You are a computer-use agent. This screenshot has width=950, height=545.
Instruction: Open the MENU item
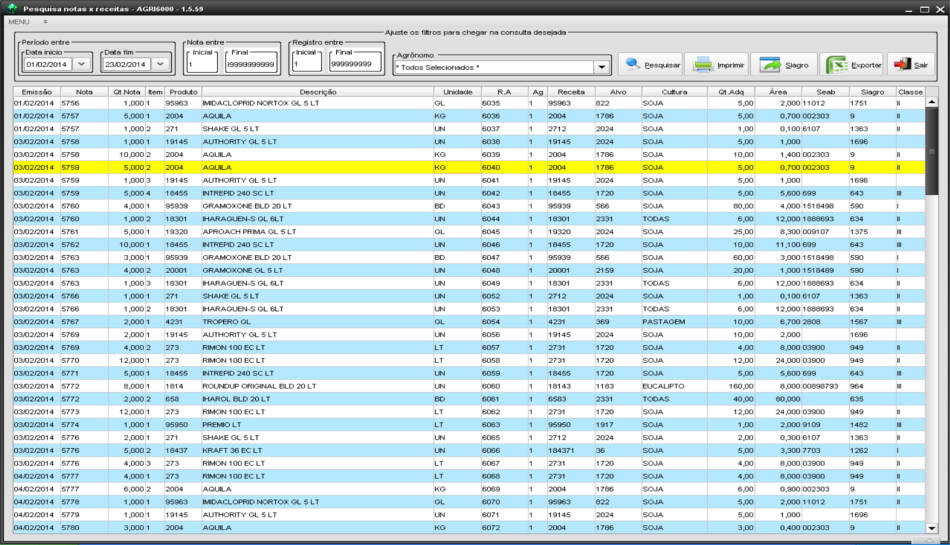pos(19,22)
